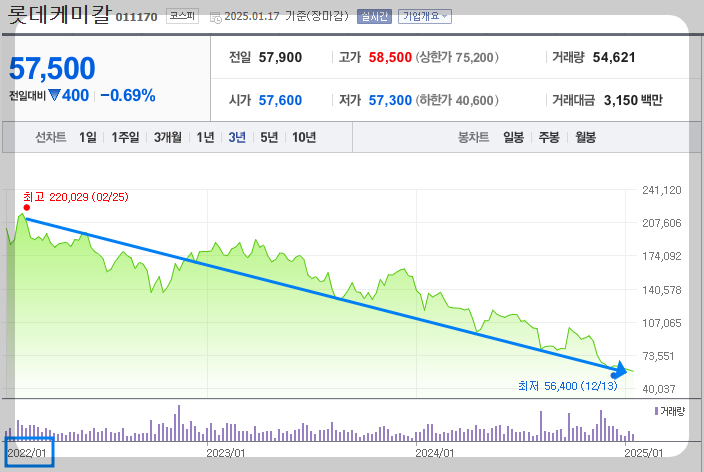Click the 2025/01 axis label
This screenshot has width=704, height=472.
pos(644,453)
